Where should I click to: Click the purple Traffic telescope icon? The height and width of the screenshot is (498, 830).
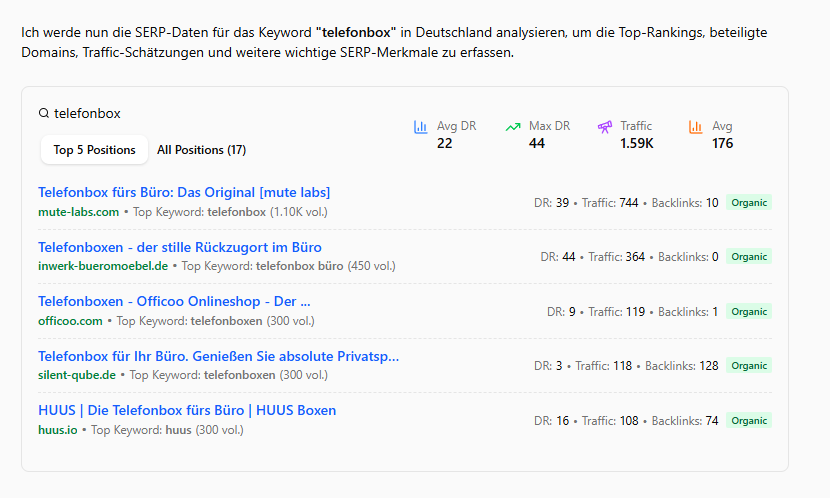(x=605, y=127)
